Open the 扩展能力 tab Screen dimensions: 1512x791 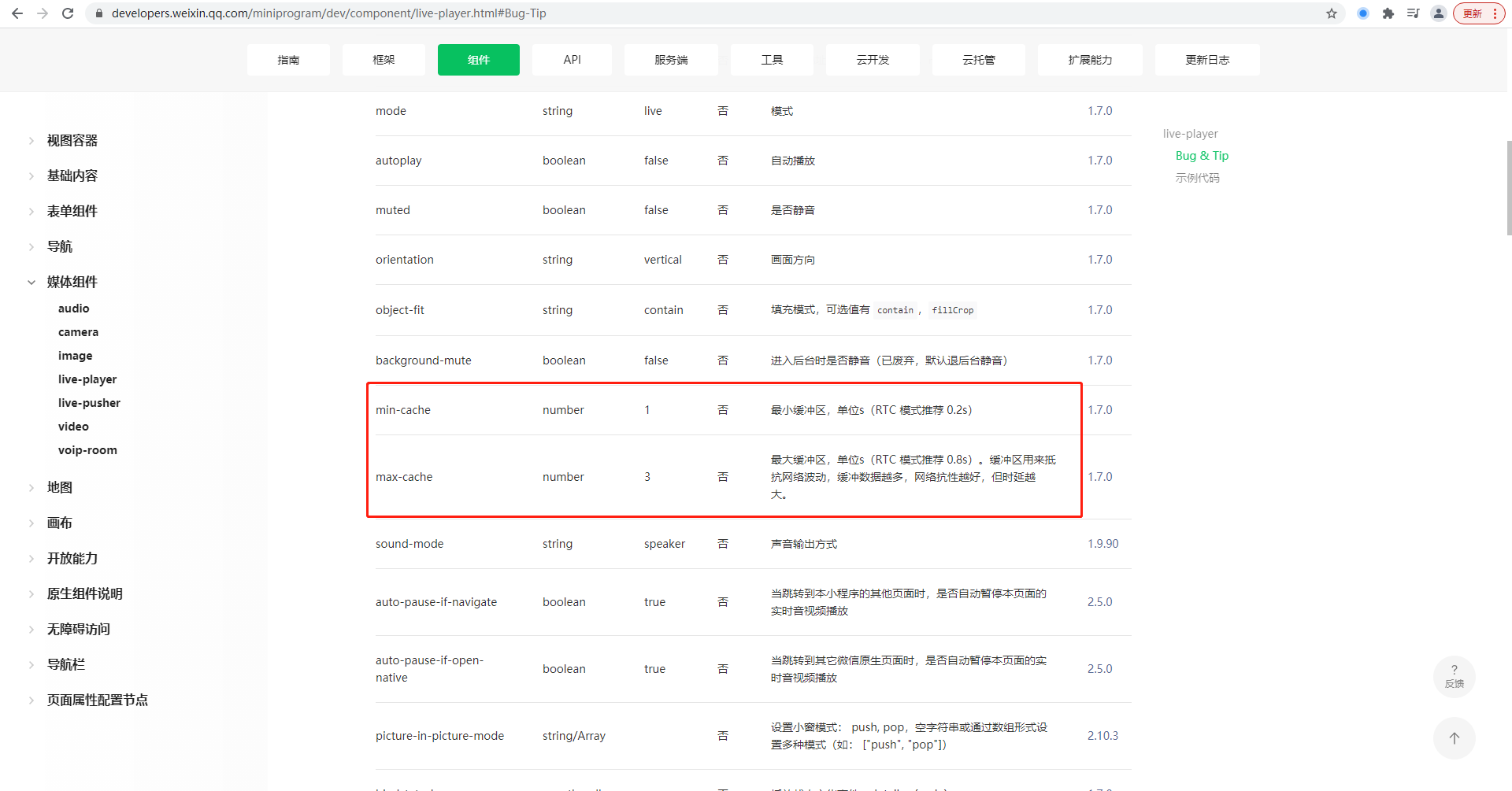[x=1090, y=60]
